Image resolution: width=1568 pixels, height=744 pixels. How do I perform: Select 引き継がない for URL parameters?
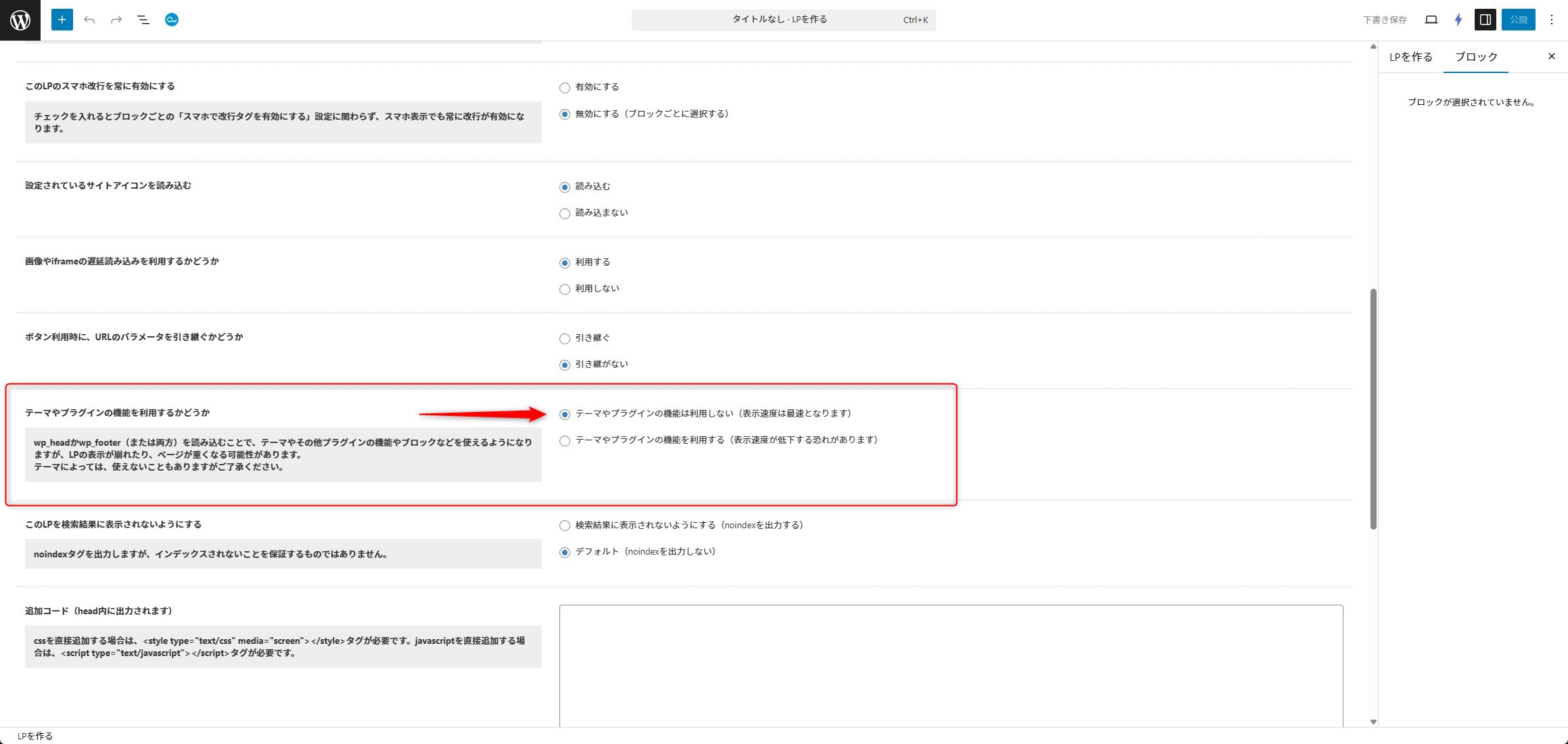[x=565, y=365]
